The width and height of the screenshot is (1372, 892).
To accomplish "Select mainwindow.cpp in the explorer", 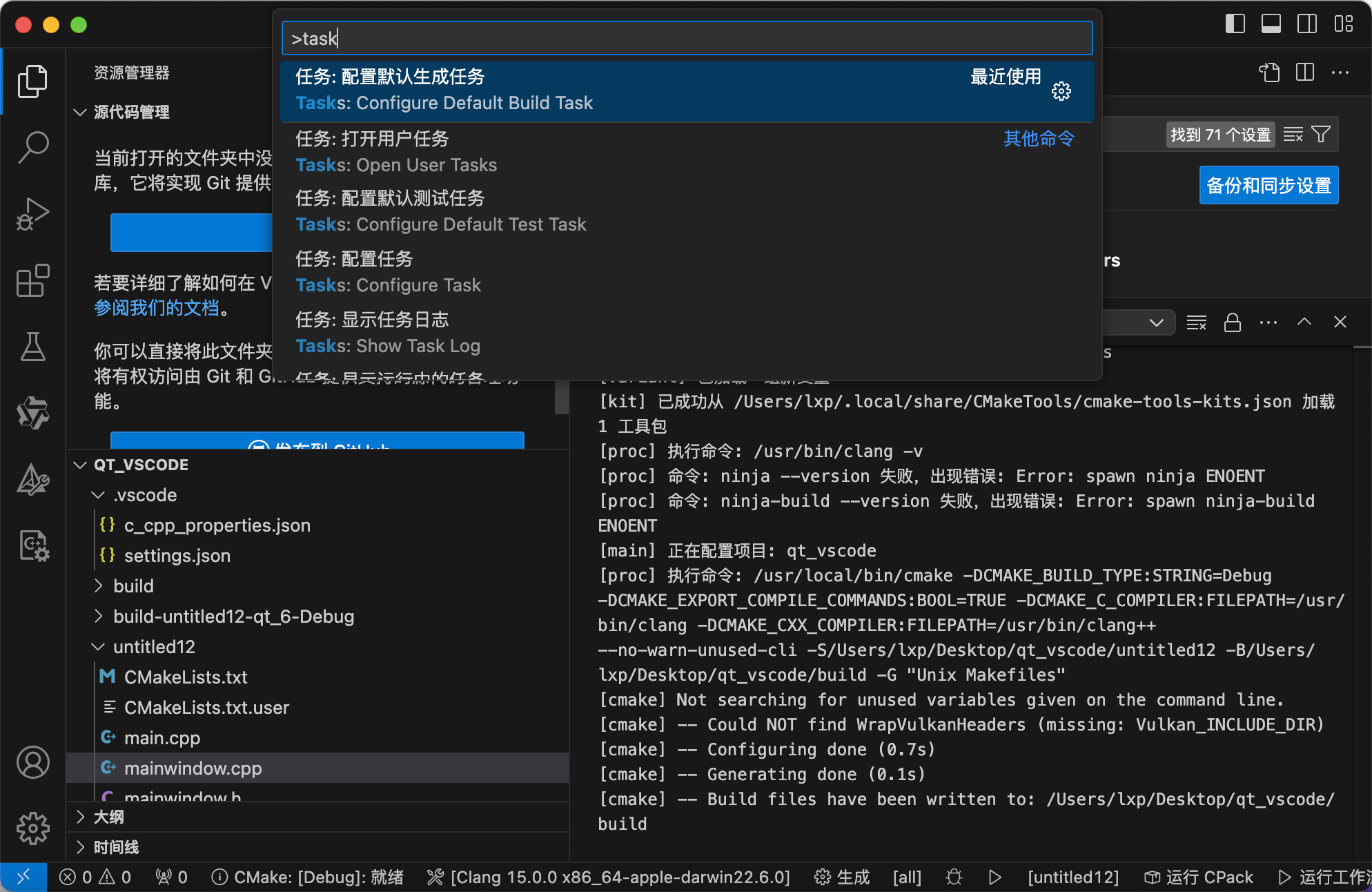I will click(193, 768).
